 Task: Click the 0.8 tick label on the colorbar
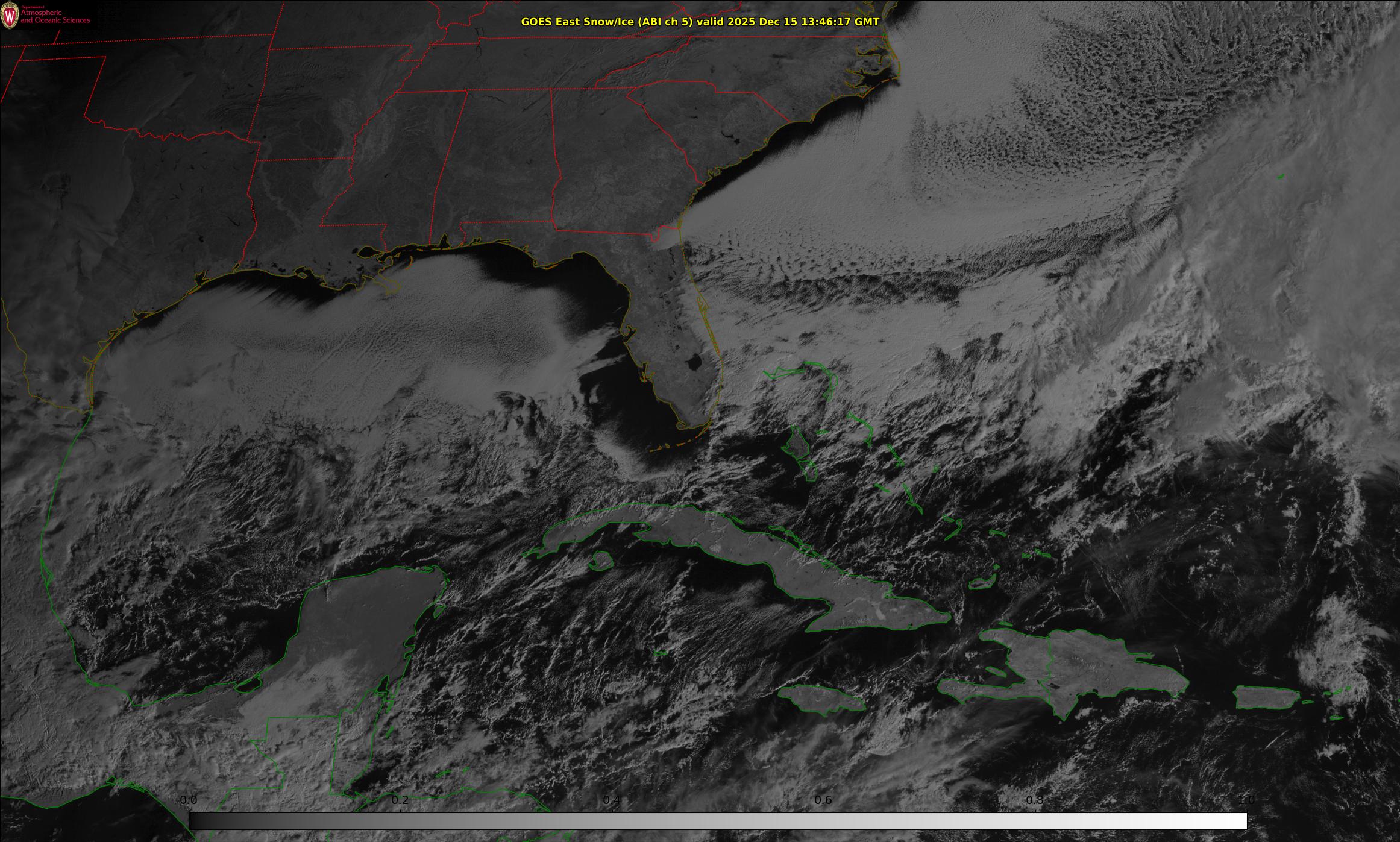(1035, 800)
